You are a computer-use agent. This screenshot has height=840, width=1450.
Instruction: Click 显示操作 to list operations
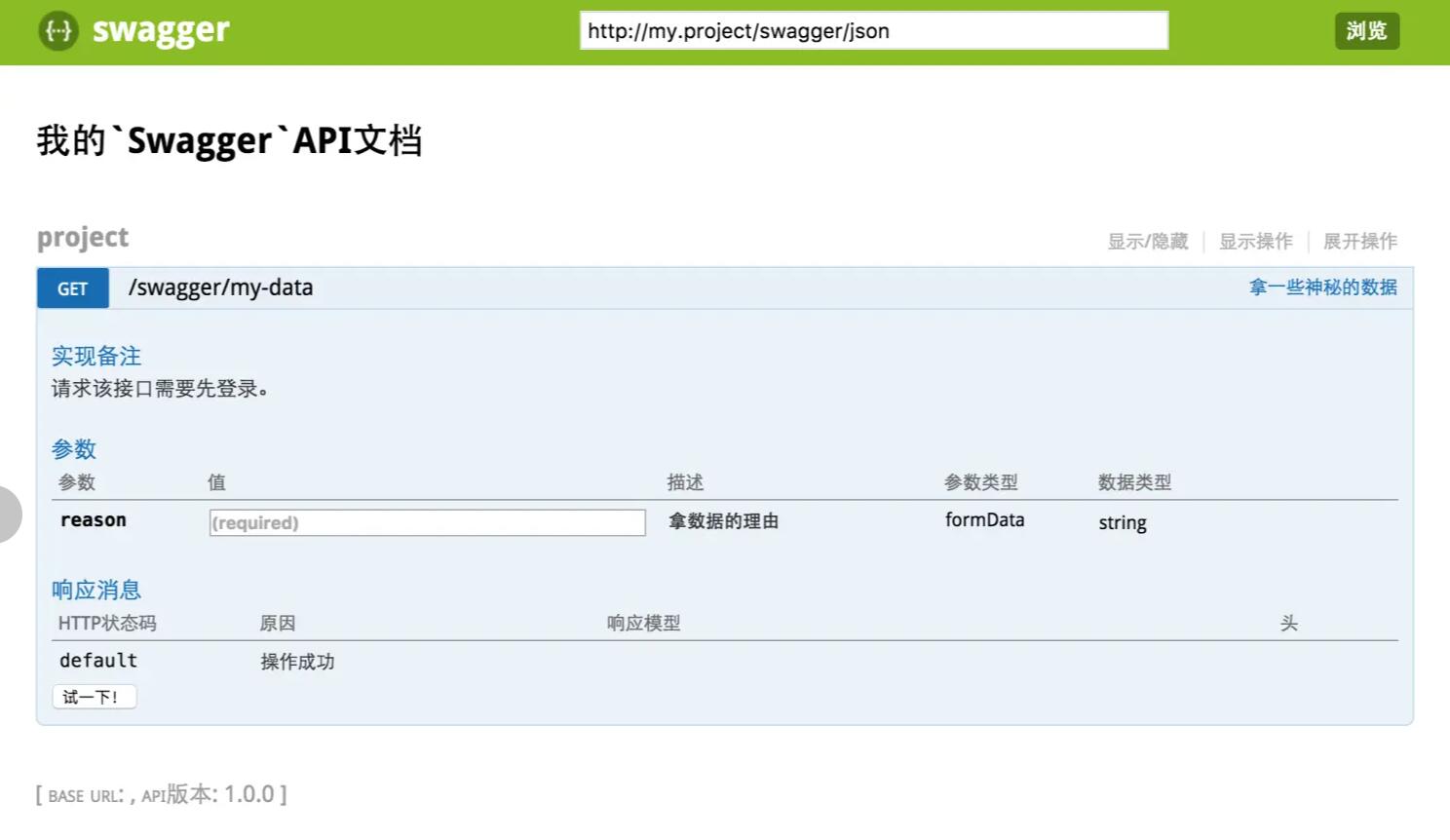click(x=1256, y=241)
